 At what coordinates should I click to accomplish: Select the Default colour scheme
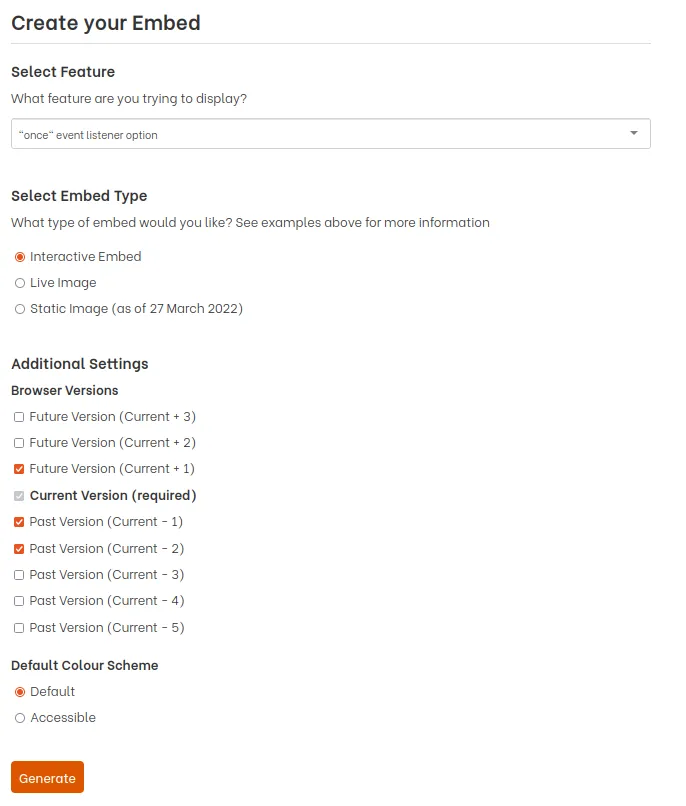coord(19,691)
